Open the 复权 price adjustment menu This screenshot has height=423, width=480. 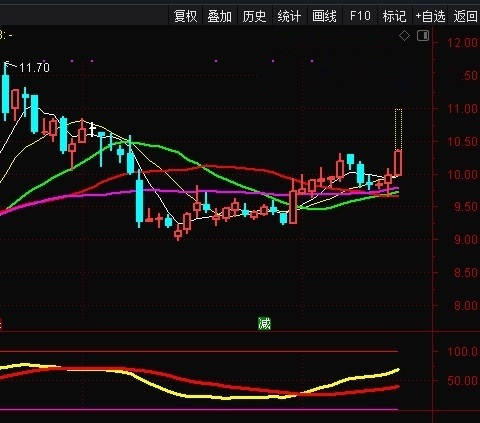click(185, 16)
